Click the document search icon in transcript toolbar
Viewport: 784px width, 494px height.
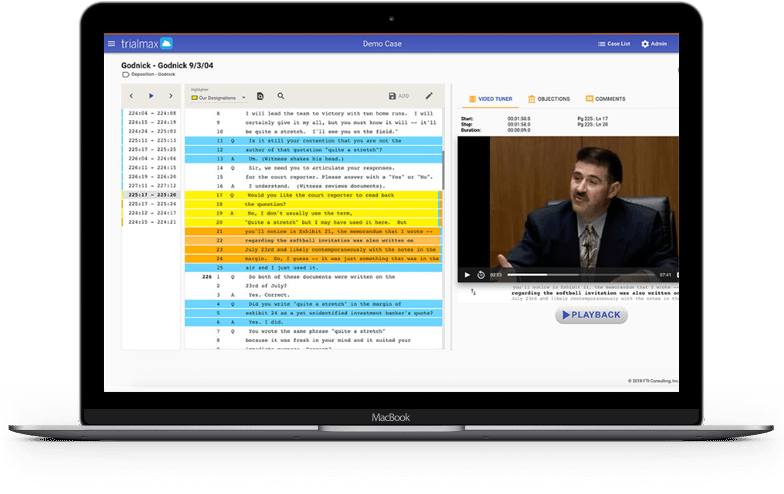pyautogui.click(x=260, y=96)
